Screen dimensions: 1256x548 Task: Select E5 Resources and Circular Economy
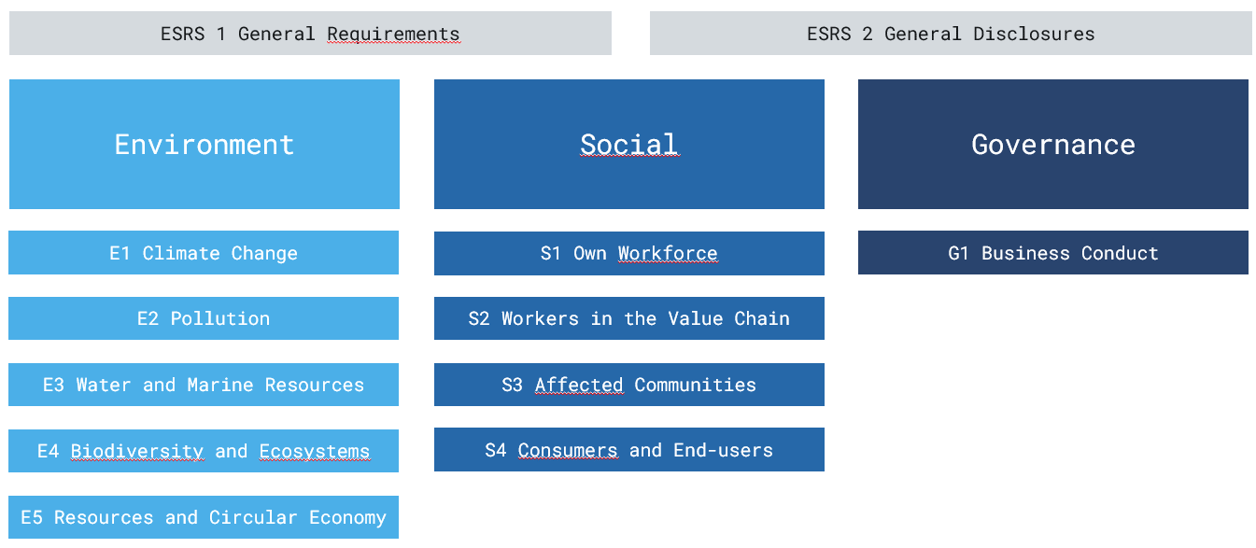pyautogui.click(x=204, y=517)
